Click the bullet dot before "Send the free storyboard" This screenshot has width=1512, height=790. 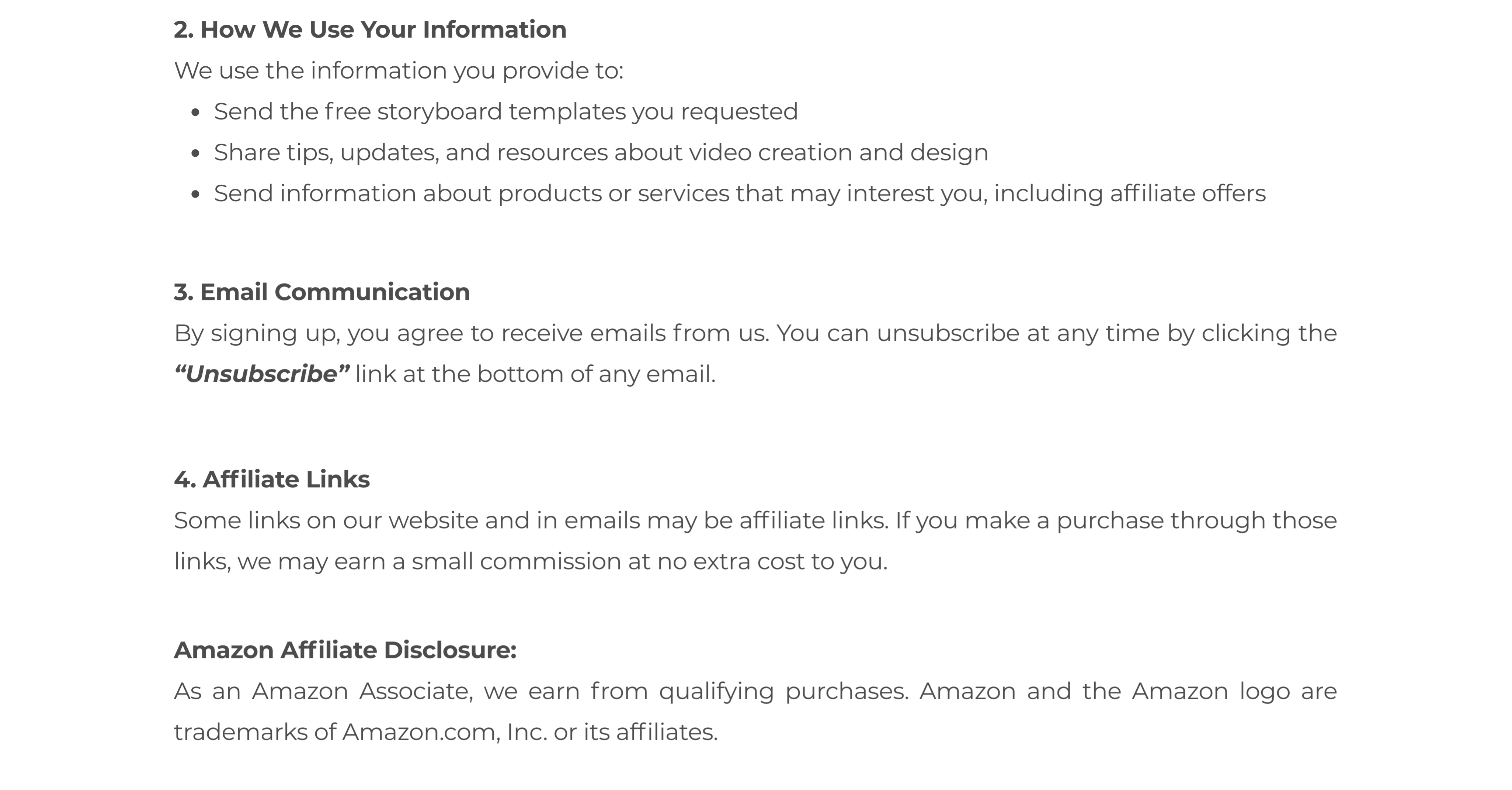(x=196, y=112)
